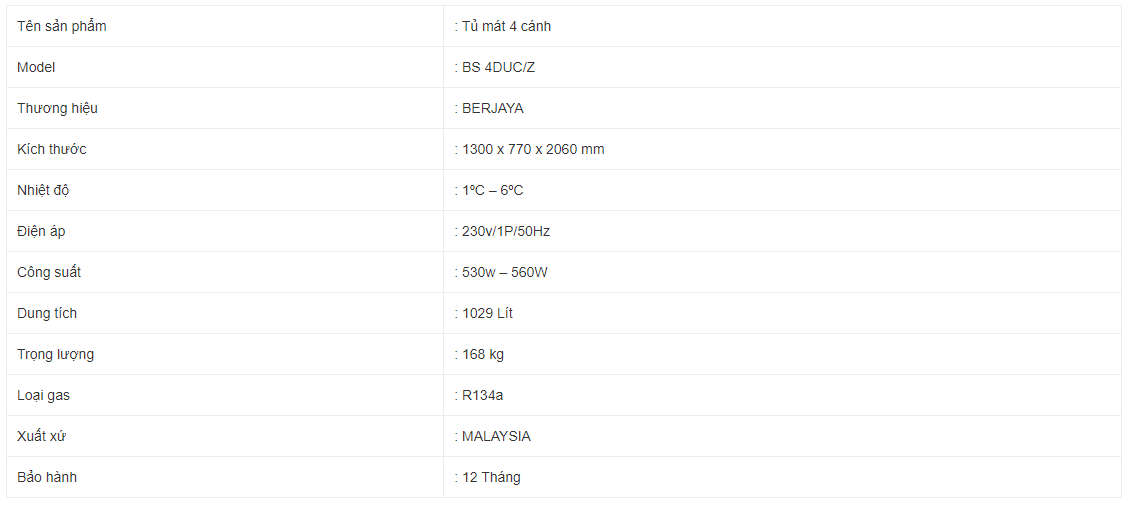Click the 'Kích thước' label
1130x505 pixels.
pos(52,150)
